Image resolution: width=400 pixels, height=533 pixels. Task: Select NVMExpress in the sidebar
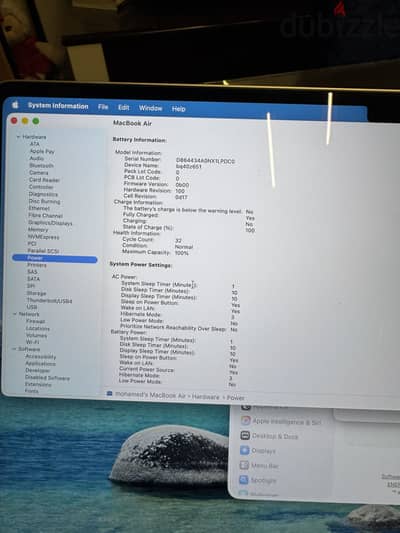(x=44, y=237)
